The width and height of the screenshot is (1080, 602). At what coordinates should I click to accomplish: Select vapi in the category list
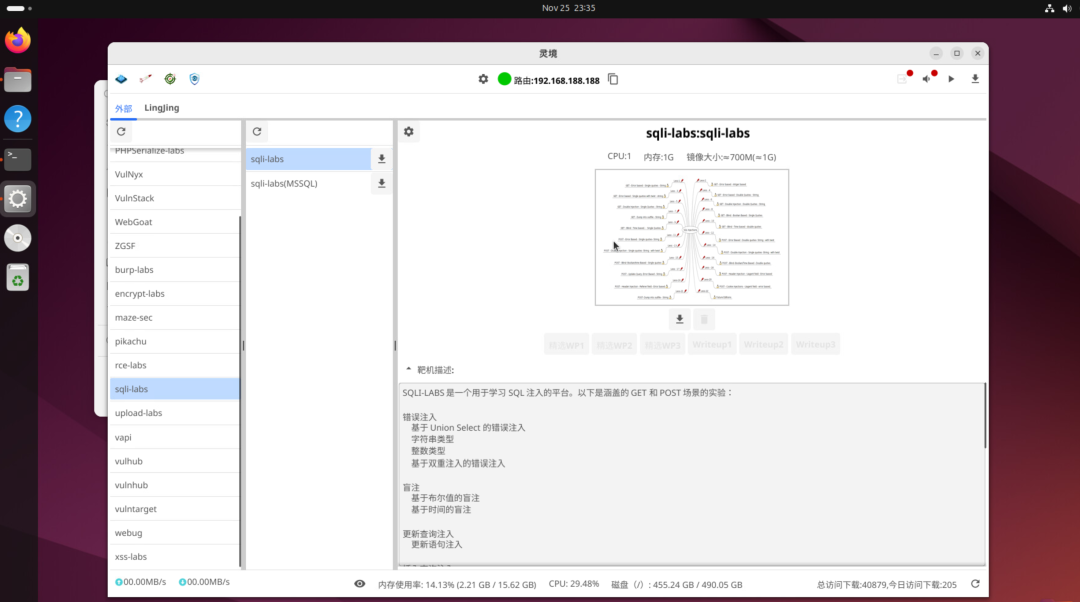[x=175, y=437]
